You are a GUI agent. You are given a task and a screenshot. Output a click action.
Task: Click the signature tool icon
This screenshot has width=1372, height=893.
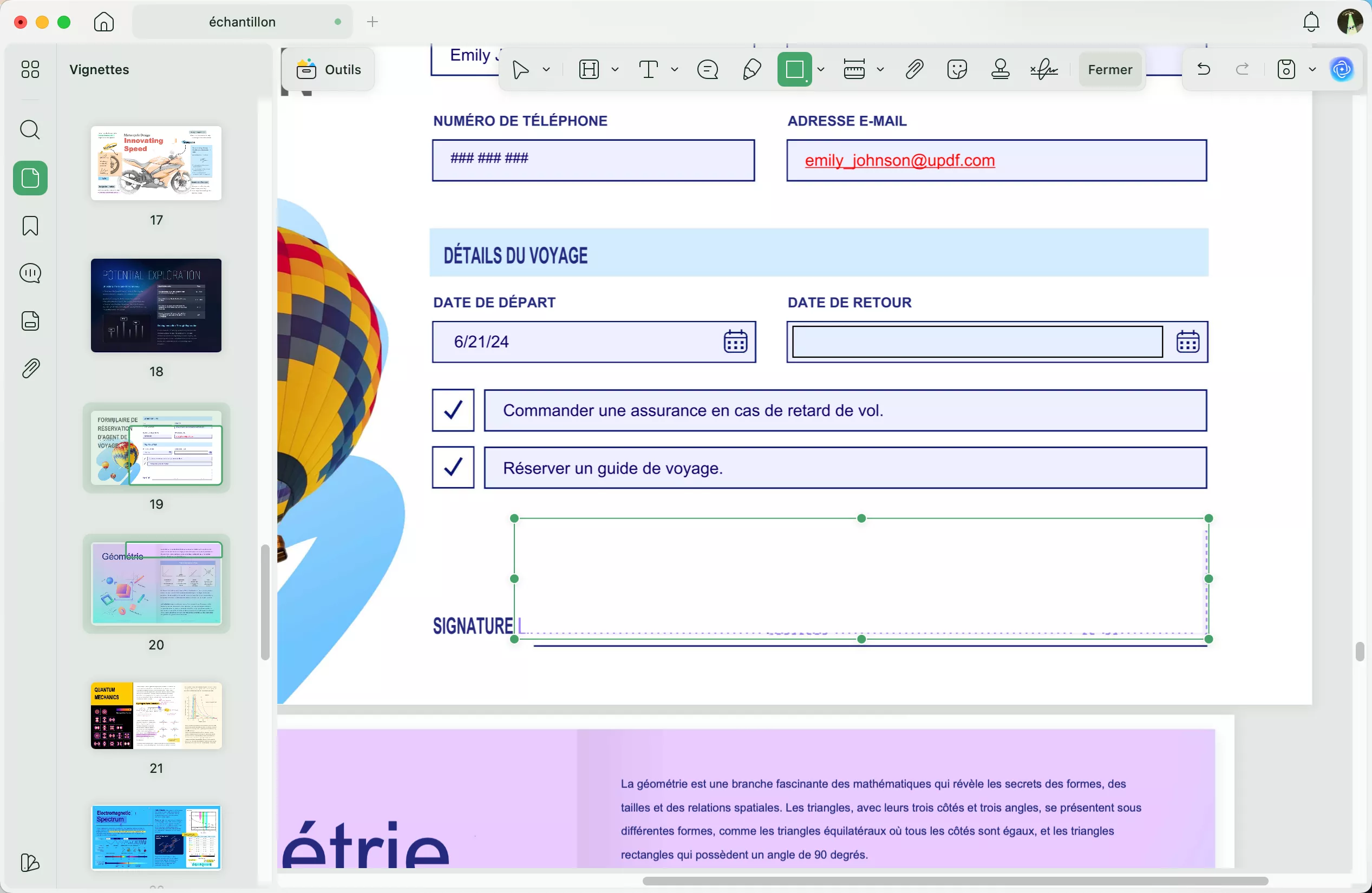click(x=1044, y=70)
